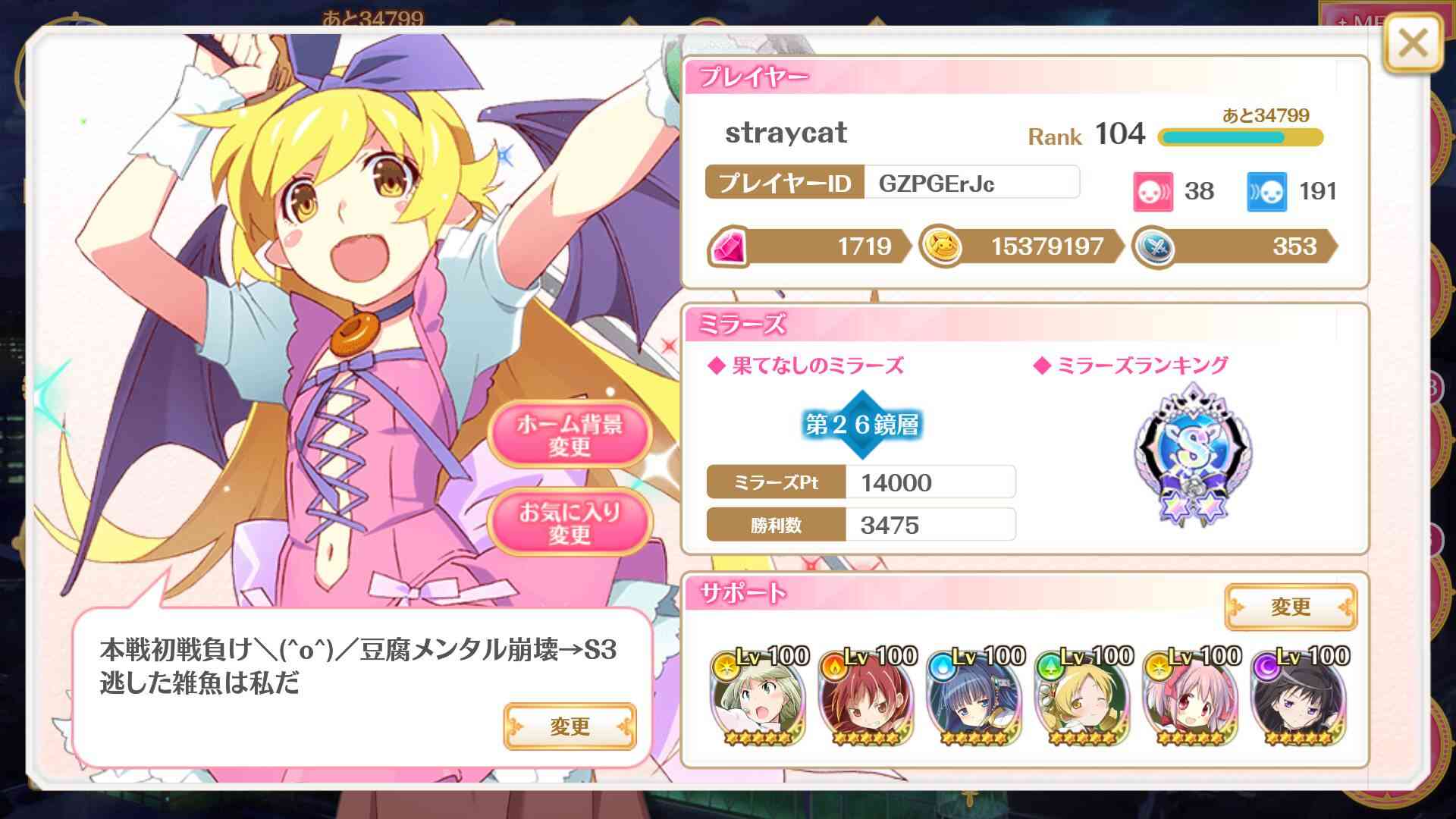
Task: Select the blonde forest support character
Action: (x=1082, y=695)
